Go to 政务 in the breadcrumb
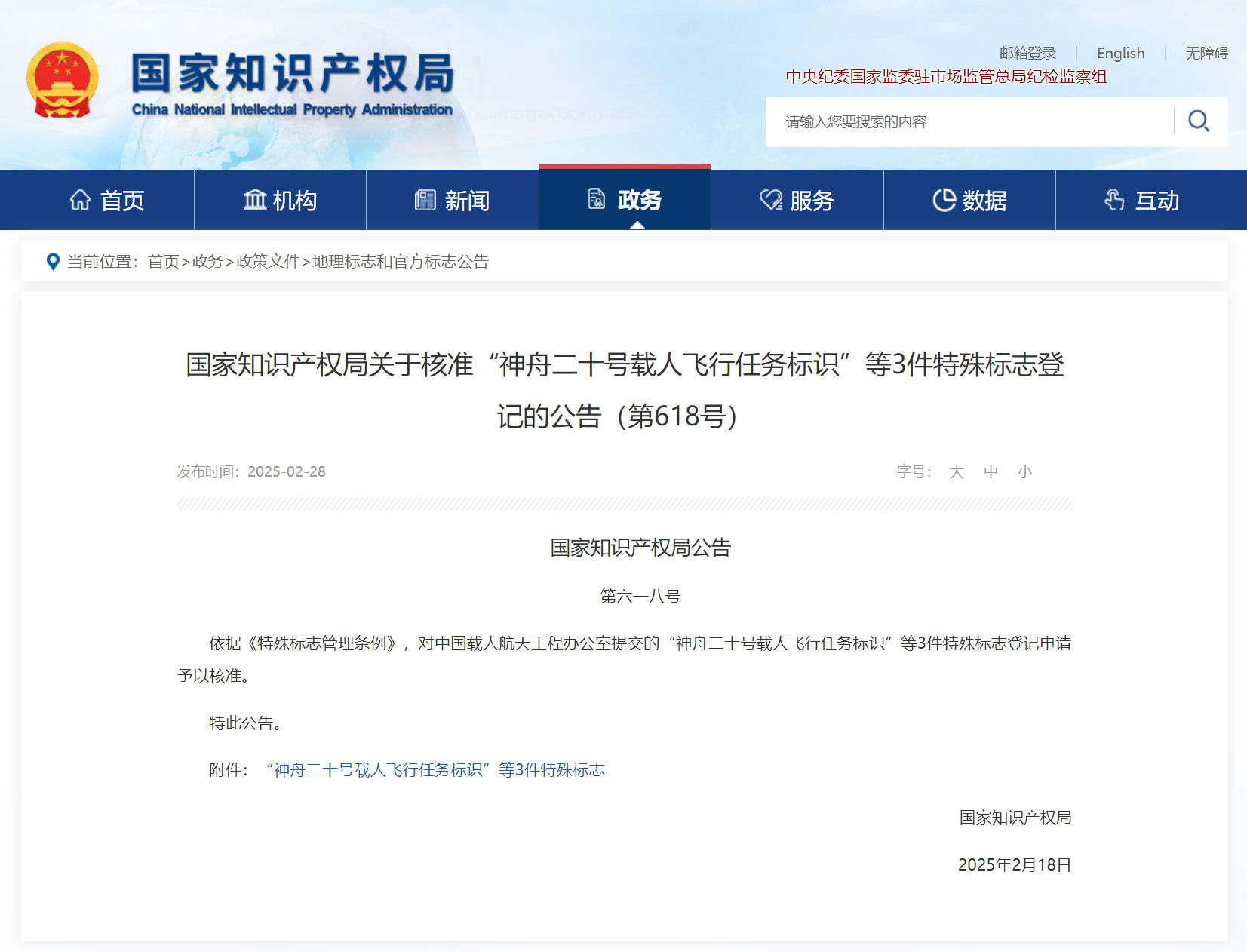 (x=207, y=261)
